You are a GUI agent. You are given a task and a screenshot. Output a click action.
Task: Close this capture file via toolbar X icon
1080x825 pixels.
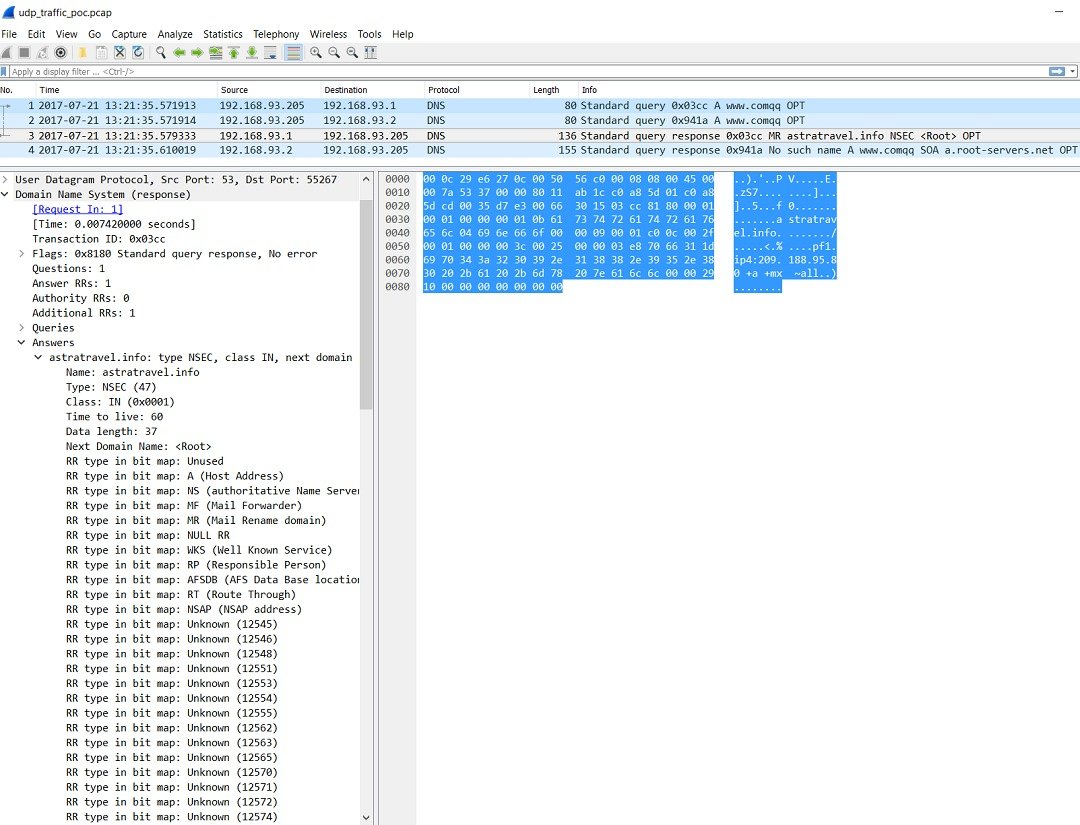coord(120,52)
